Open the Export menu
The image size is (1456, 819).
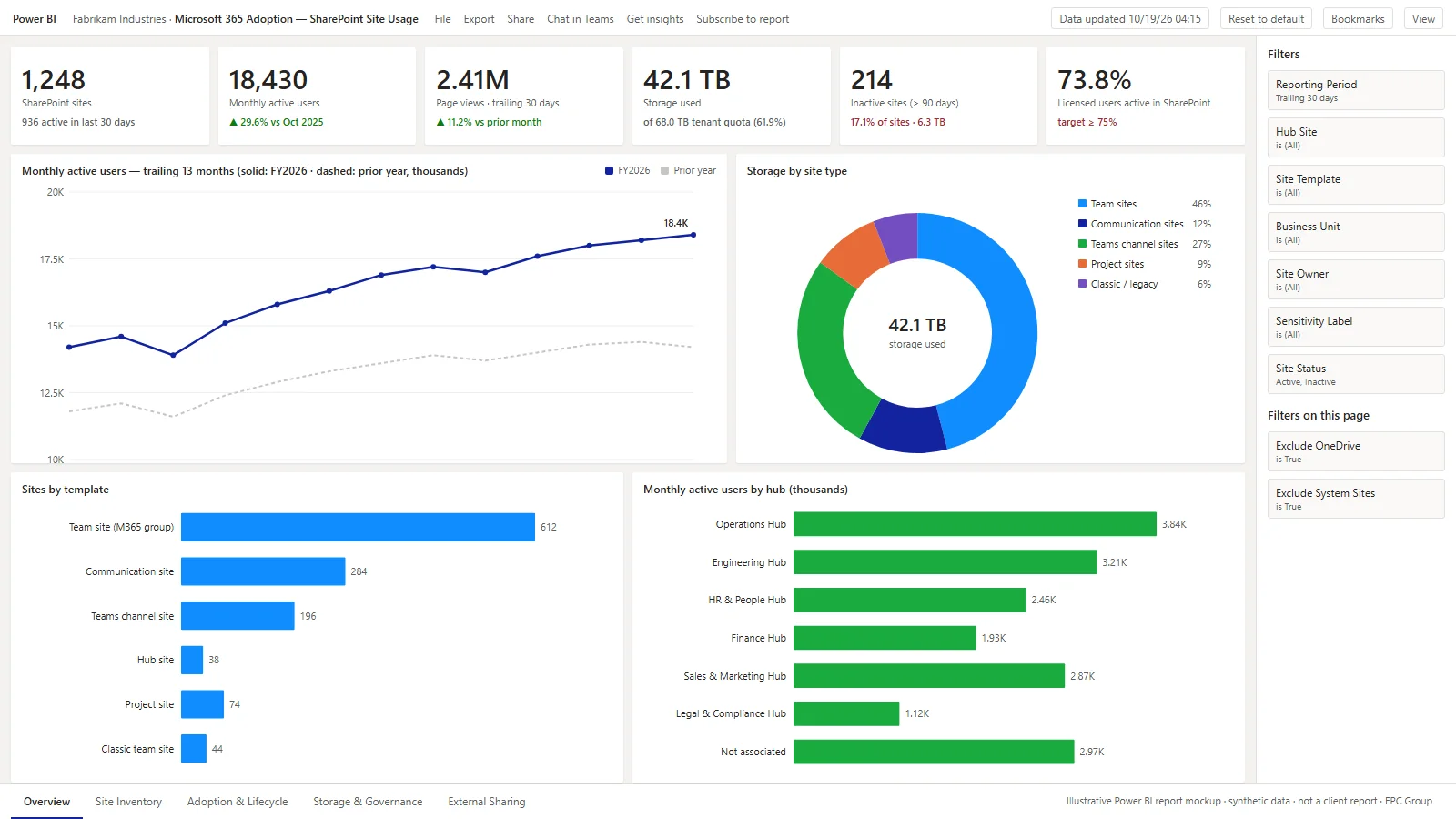click(479, 19)
